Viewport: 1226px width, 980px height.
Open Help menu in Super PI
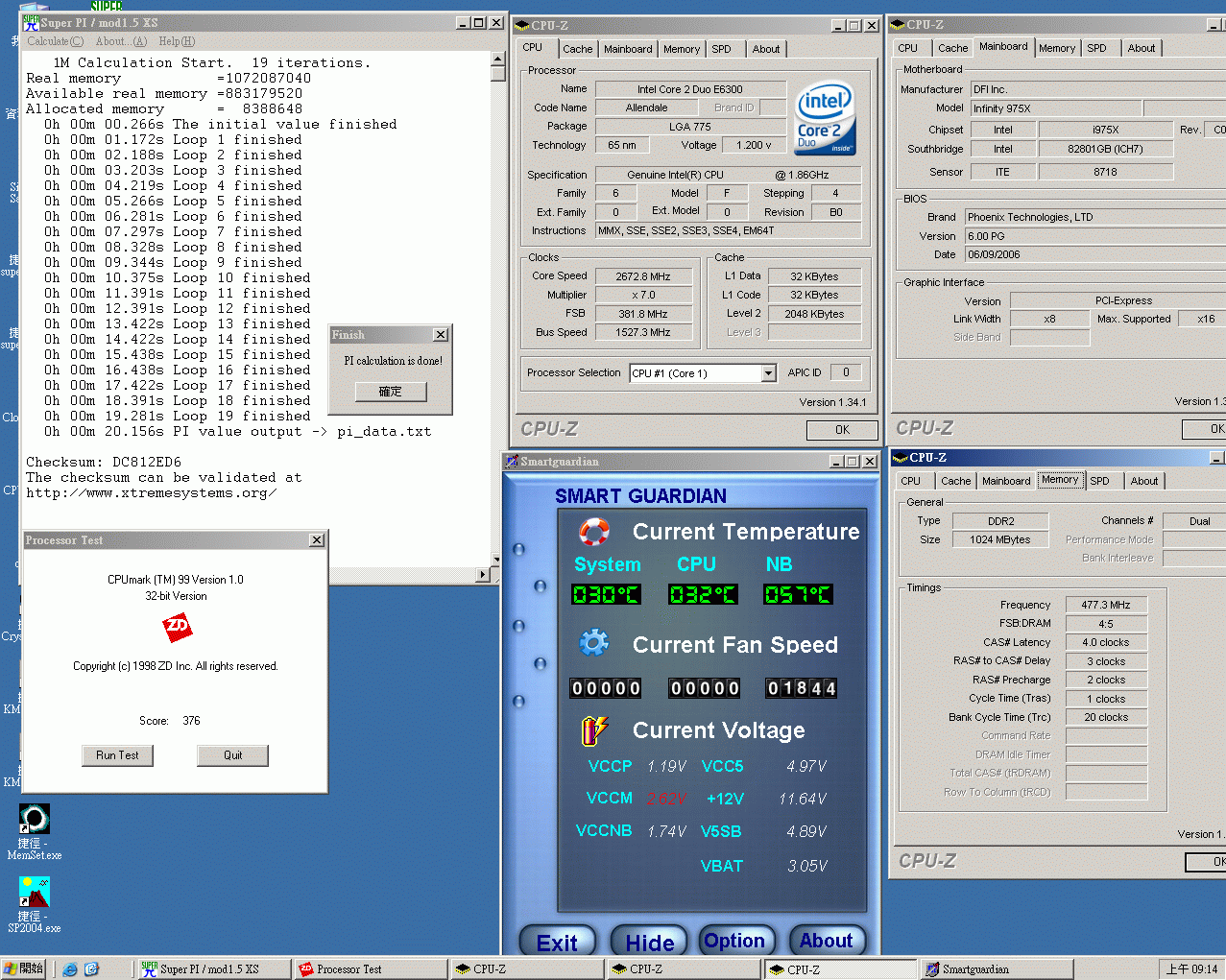[177, 41]
